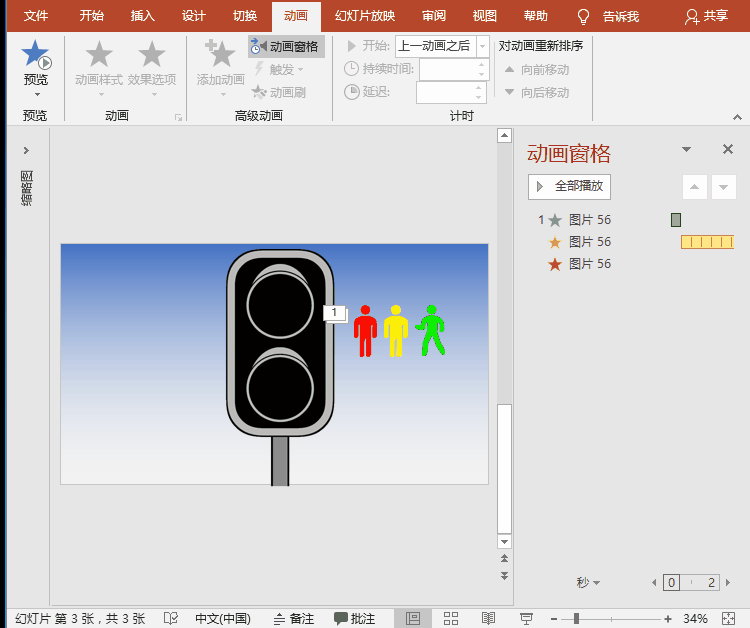
Task: Click the Share (共享) person icon
Action: tap(692, 17)
